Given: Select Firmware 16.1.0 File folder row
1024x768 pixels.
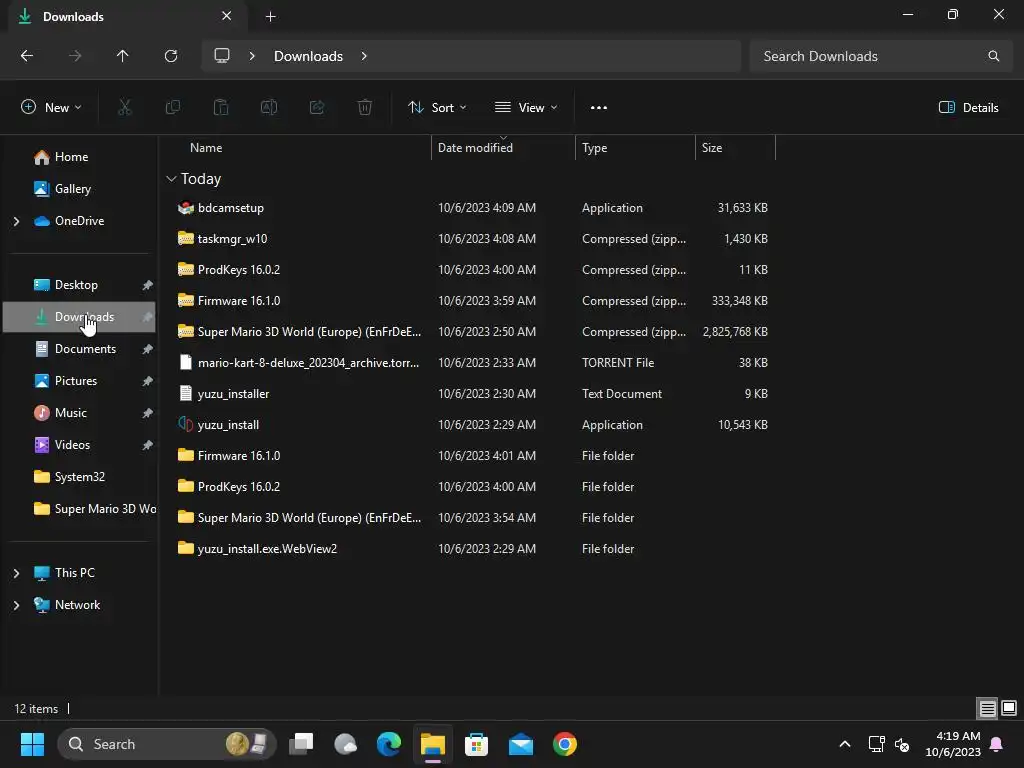Looking at the screenshot, I should pos(472,456).
